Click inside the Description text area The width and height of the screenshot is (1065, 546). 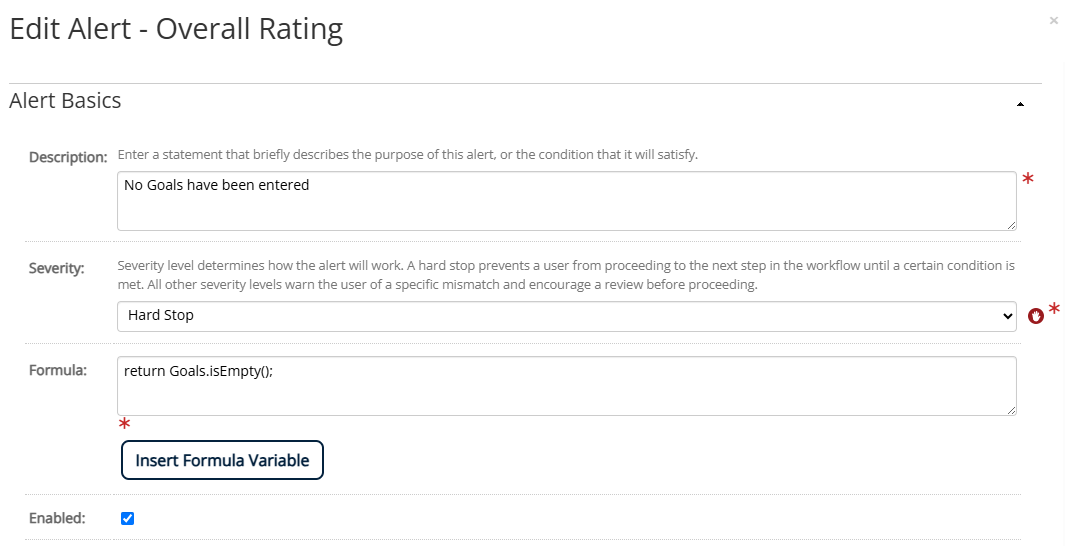coord(566,201)
